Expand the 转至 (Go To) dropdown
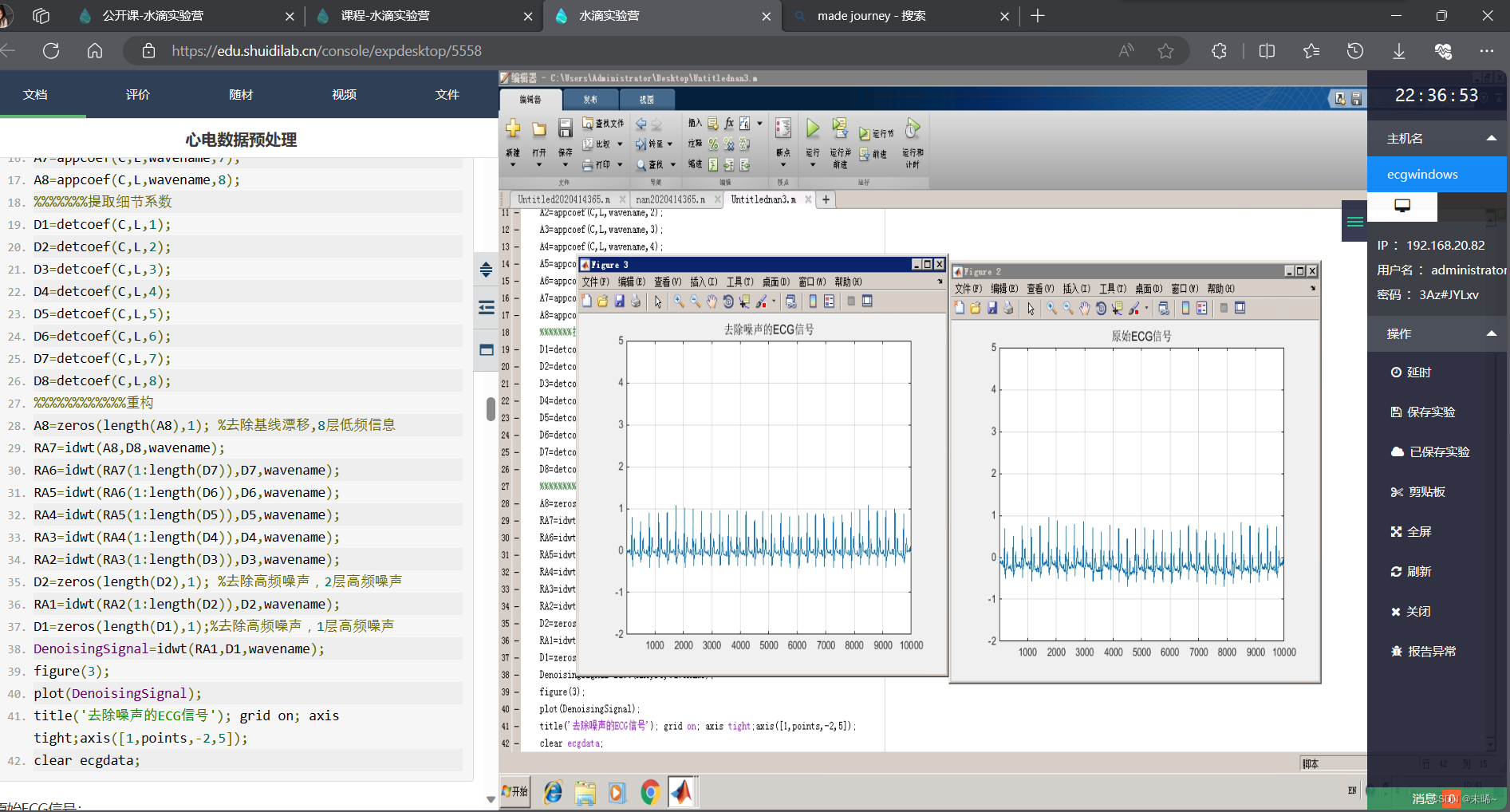This screenshot has height=812, width=1510. pyautogui.click(x=670, y=144)
